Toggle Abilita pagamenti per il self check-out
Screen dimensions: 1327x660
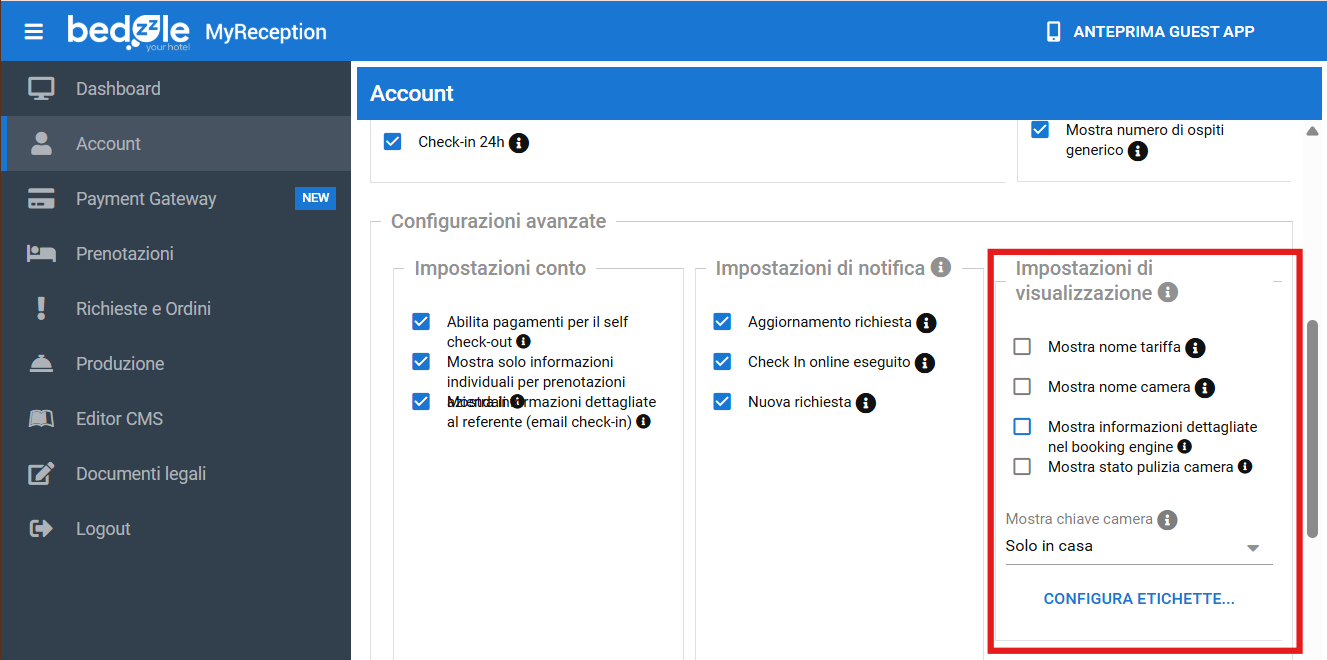pos(421,322)
